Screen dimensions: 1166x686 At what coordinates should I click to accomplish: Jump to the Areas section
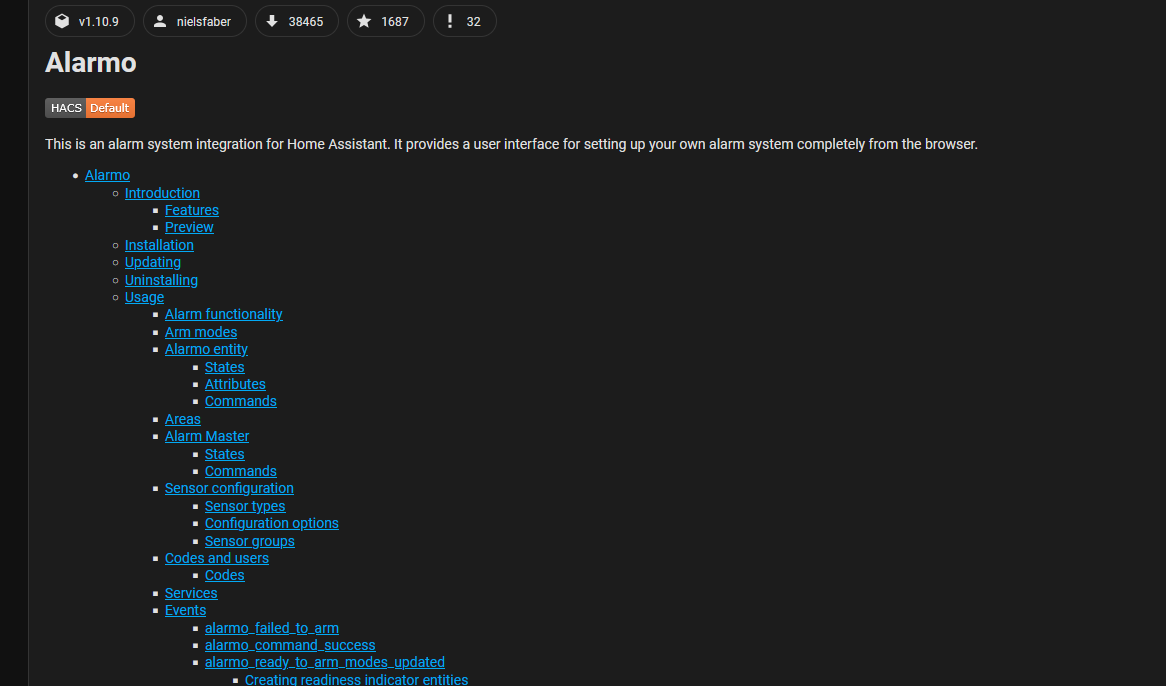(x=183, y=419)
